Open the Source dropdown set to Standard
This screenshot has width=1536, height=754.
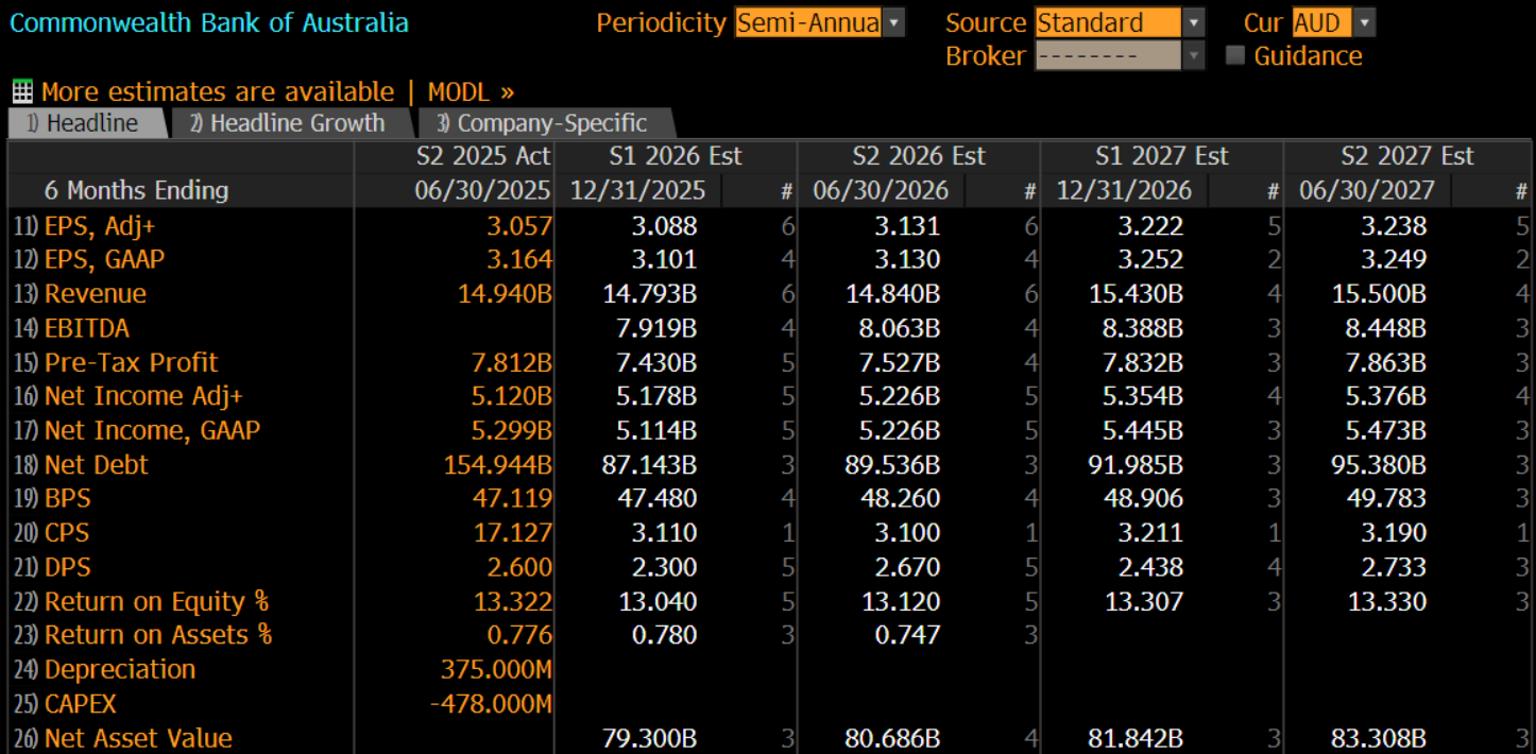[1119, 23]
